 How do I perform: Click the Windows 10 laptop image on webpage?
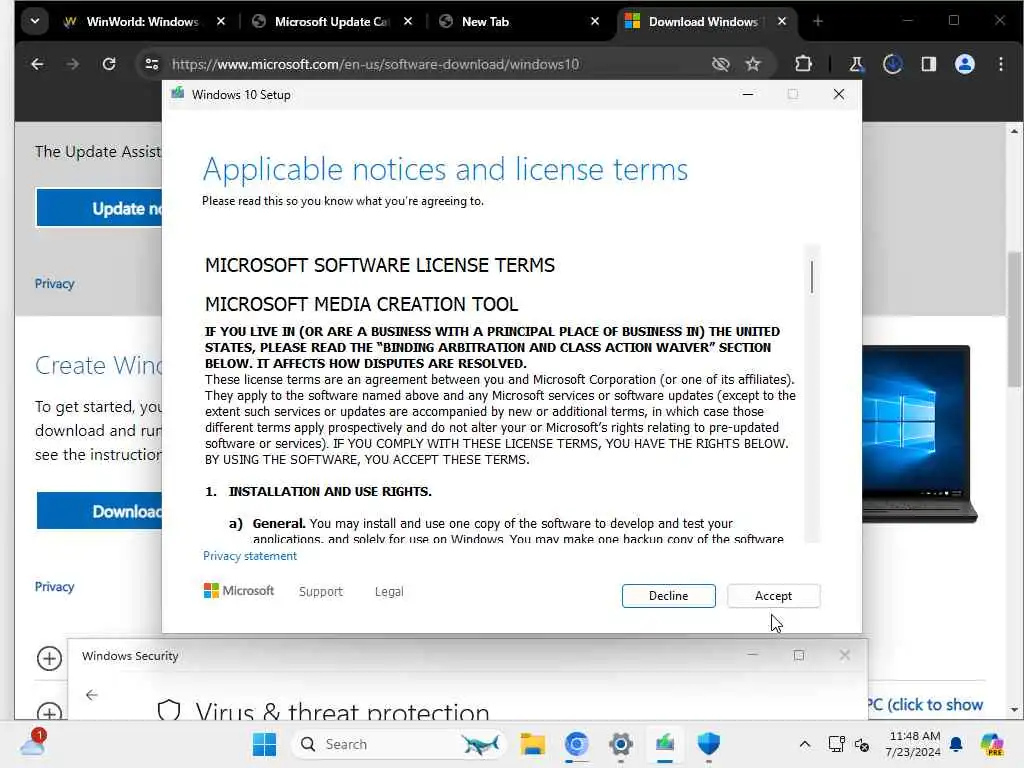[920, 434]
